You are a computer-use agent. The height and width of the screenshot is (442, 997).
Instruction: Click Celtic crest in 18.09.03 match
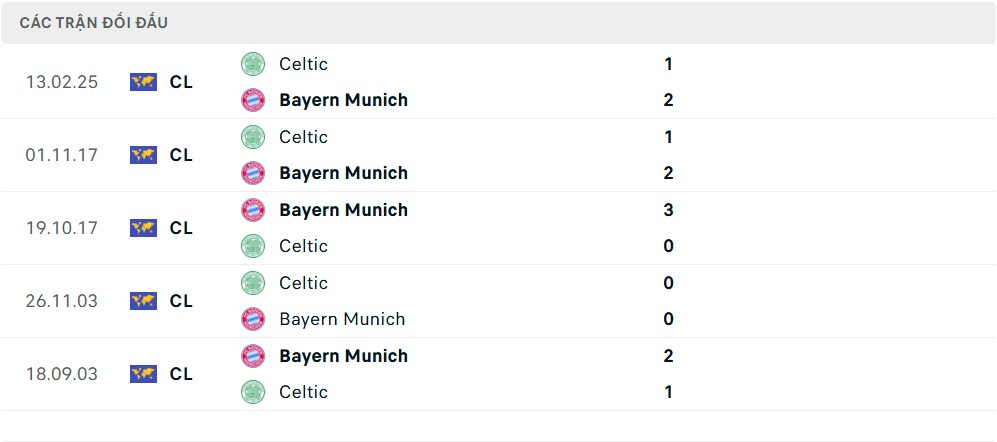253,392
